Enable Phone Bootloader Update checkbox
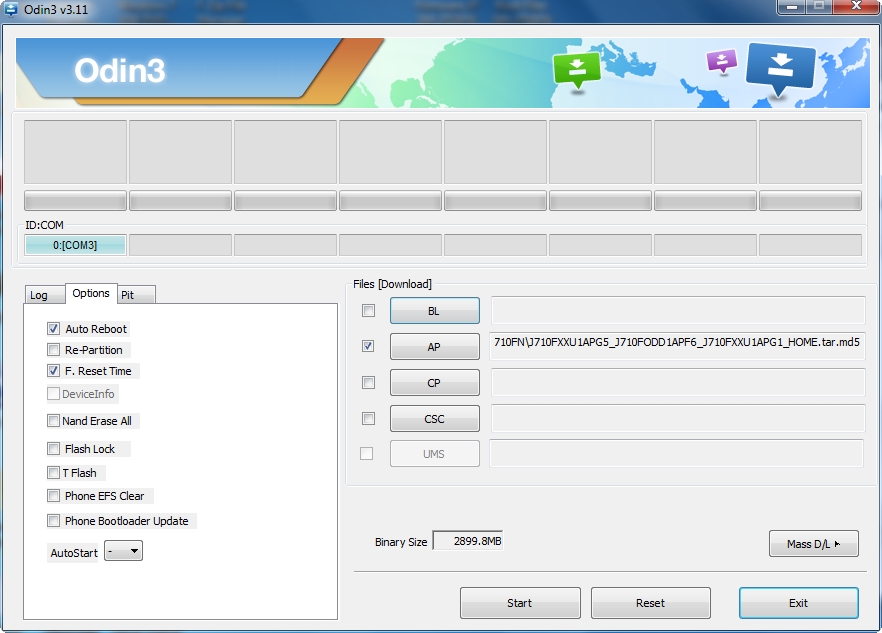Viewport: 882px width, 633px height. [x=53, y=521]
